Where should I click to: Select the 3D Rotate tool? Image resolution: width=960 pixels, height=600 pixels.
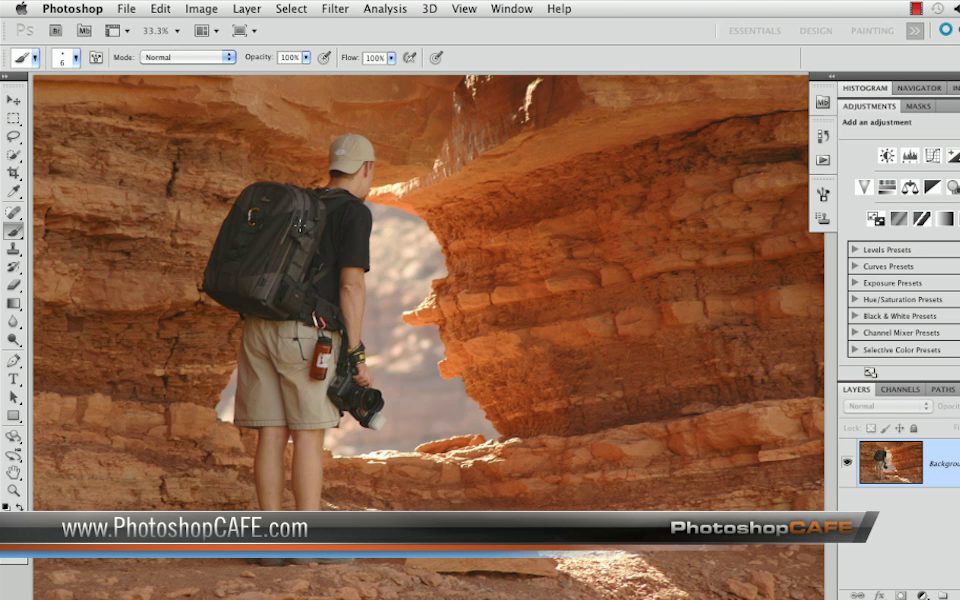[x=13, y=437]
